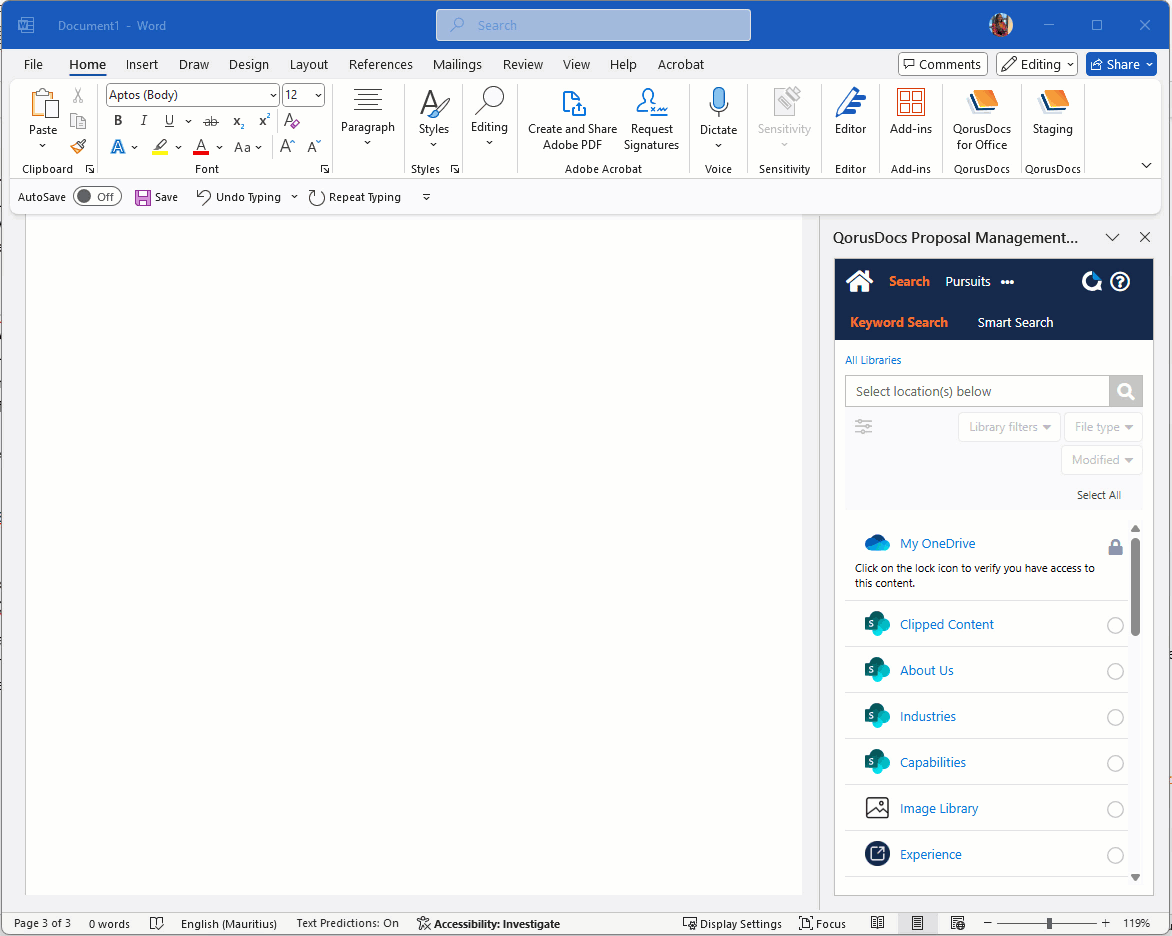Switch to the Insert ribbon tab
This screenshot has width=1172, height=936.
[142, 64]
